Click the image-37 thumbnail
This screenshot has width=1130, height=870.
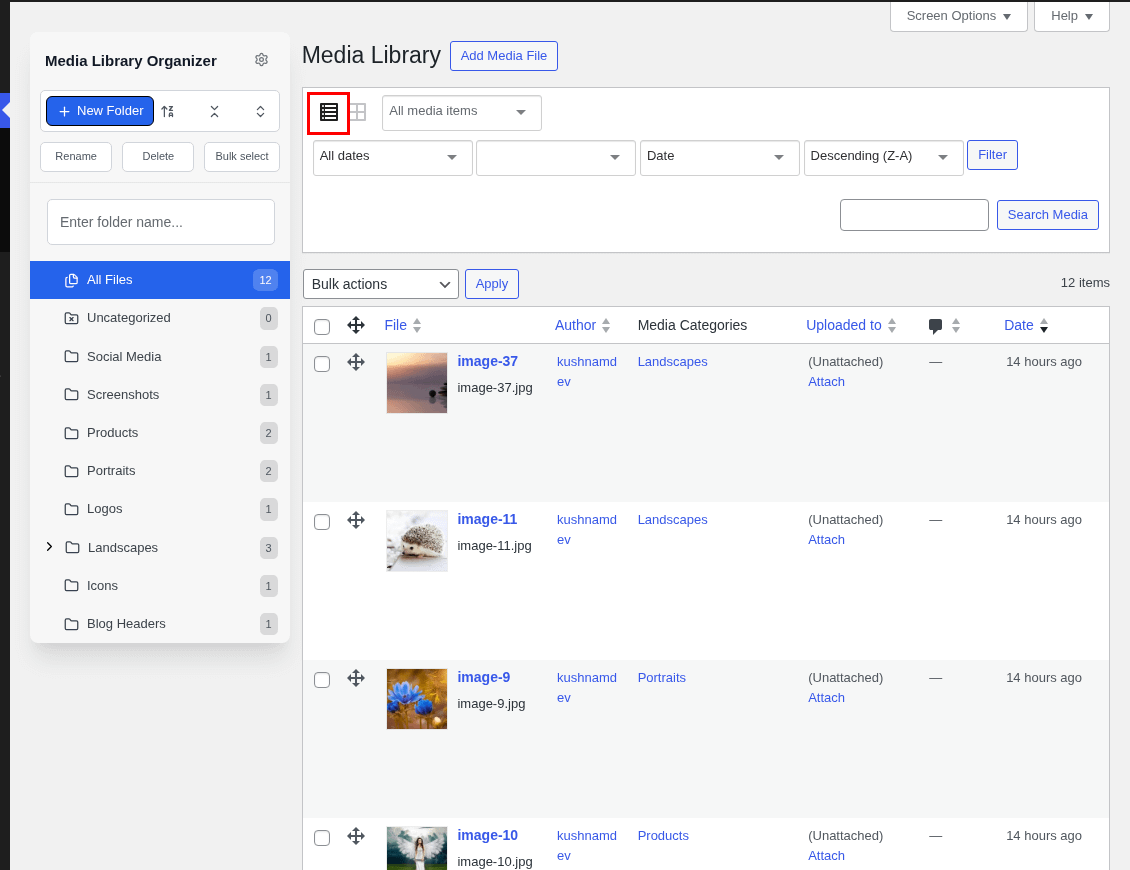pos(416,382)
